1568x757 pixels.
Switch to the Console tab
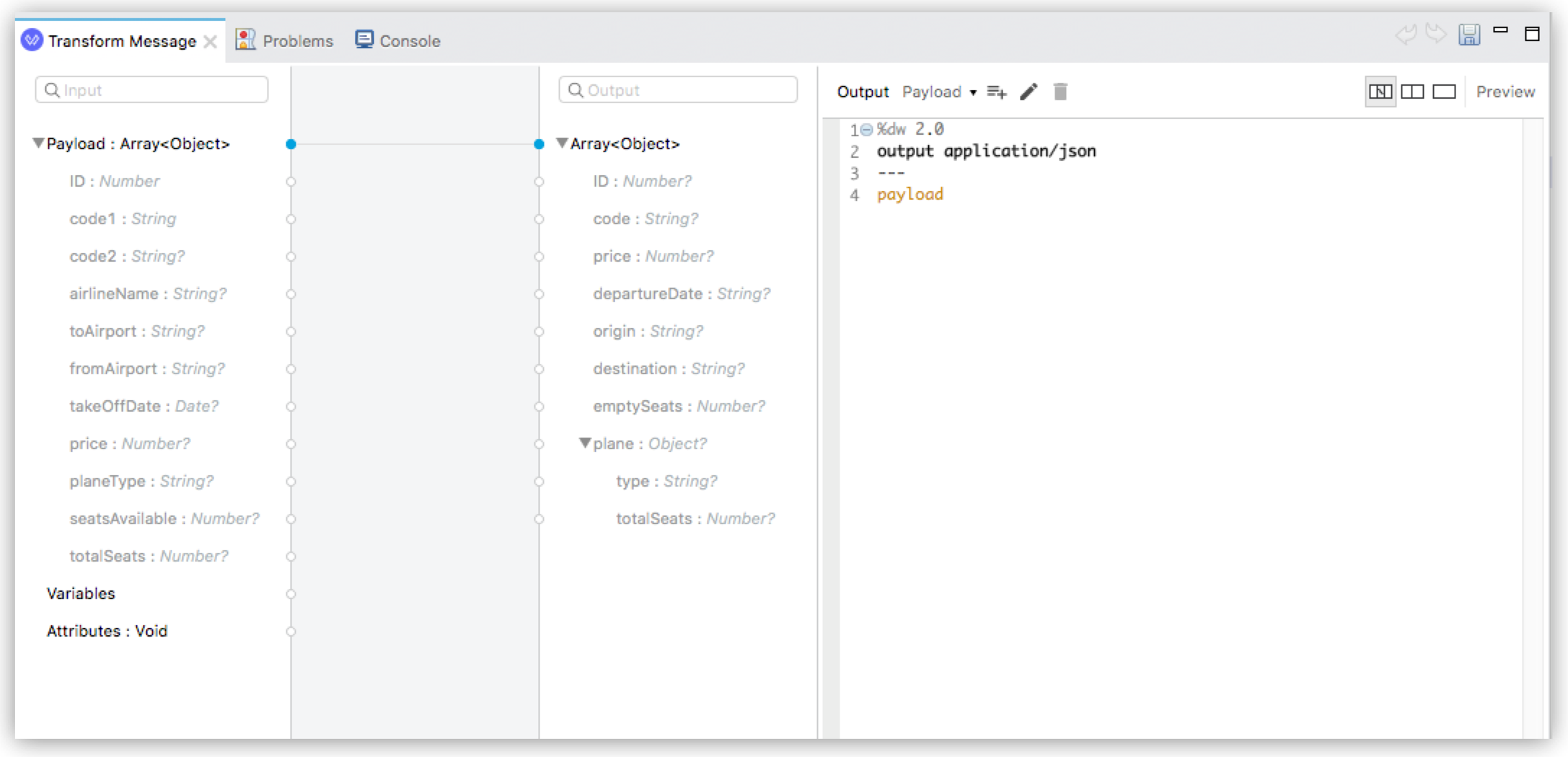point(408,40)
